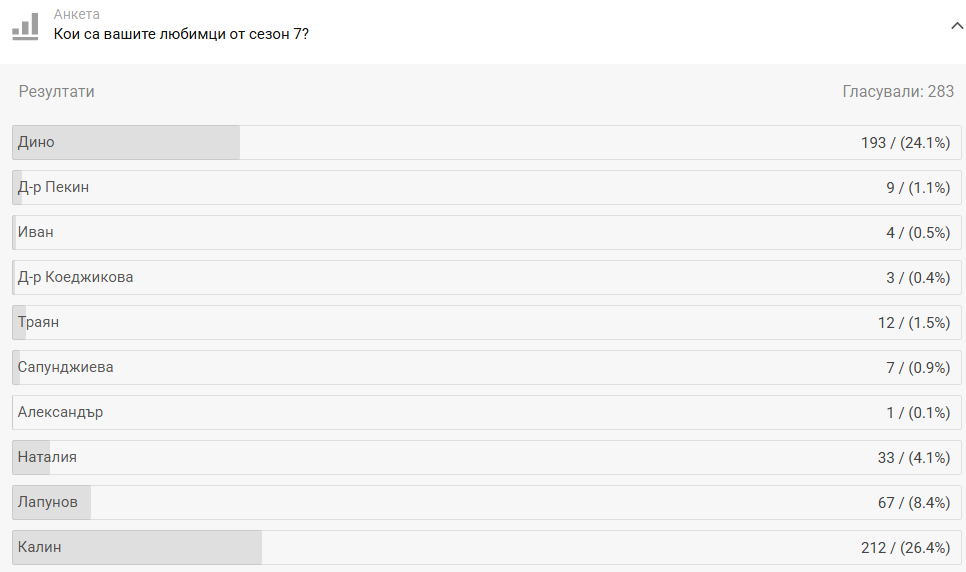The height and width of the screenshot is (572, 966).
Task: Select the Траян poll result row
Action: (486, 323)
